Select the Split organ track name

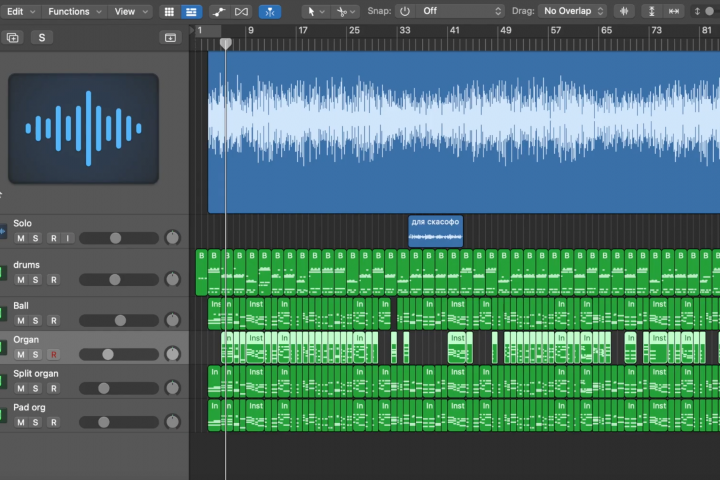36,373
